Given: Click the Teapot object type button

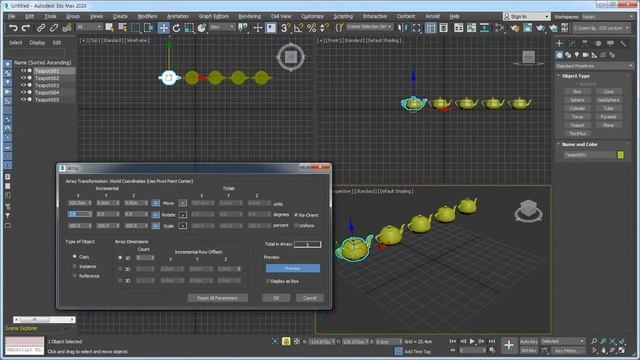Looking at the screenshot, I should [577, 125].
